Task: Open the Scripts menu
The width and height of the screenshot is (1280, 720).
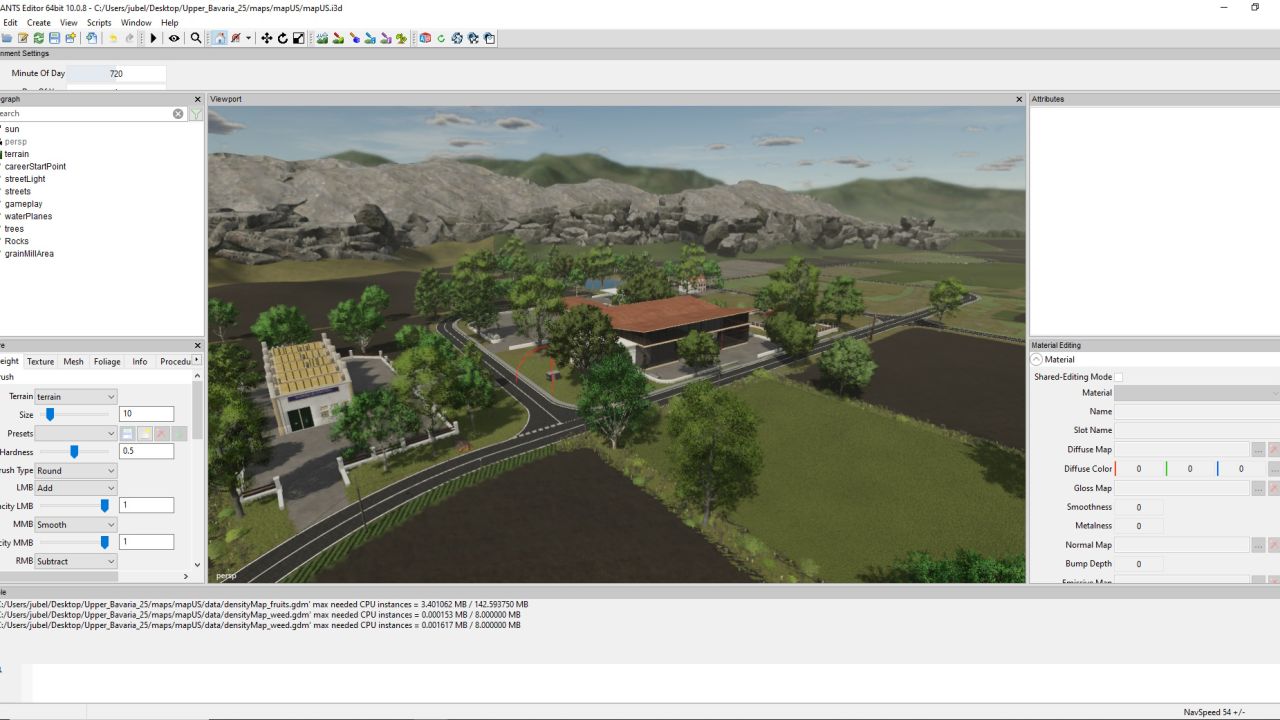Action: [x=99, y=22]
